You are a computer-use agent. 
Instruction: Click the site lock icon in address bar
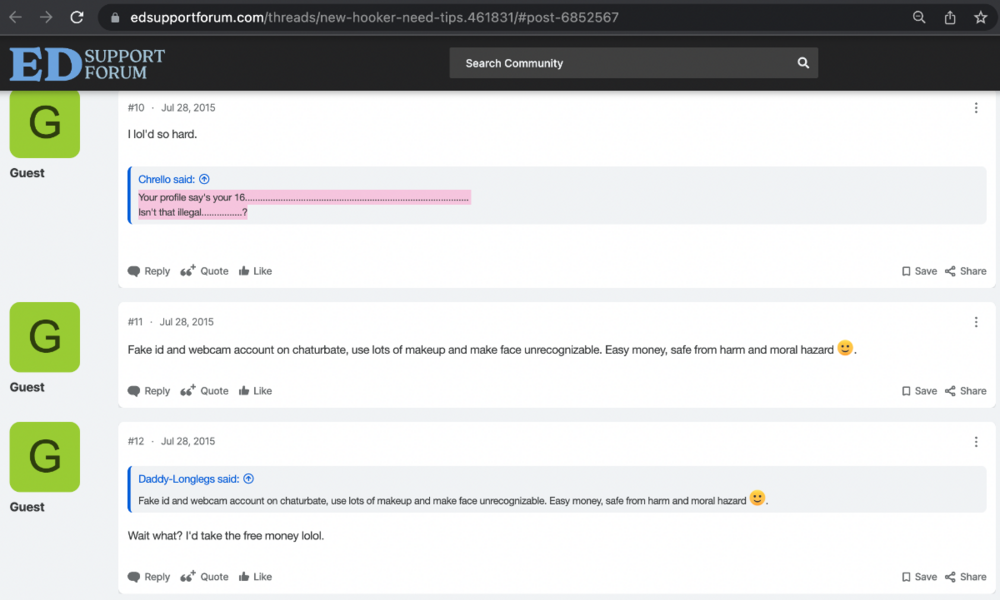click(115, 17)
